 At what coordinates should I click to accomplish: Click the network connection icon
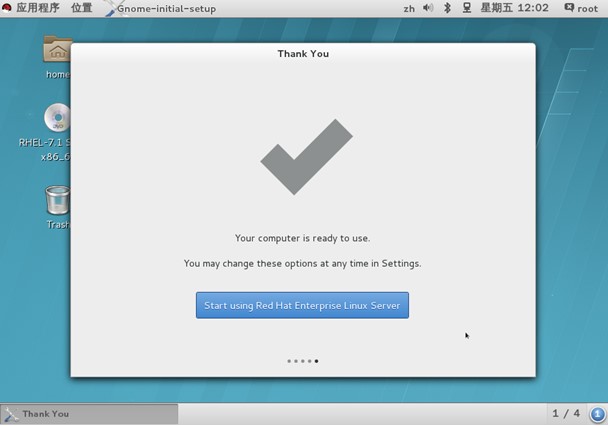click(x=466, y=8)
